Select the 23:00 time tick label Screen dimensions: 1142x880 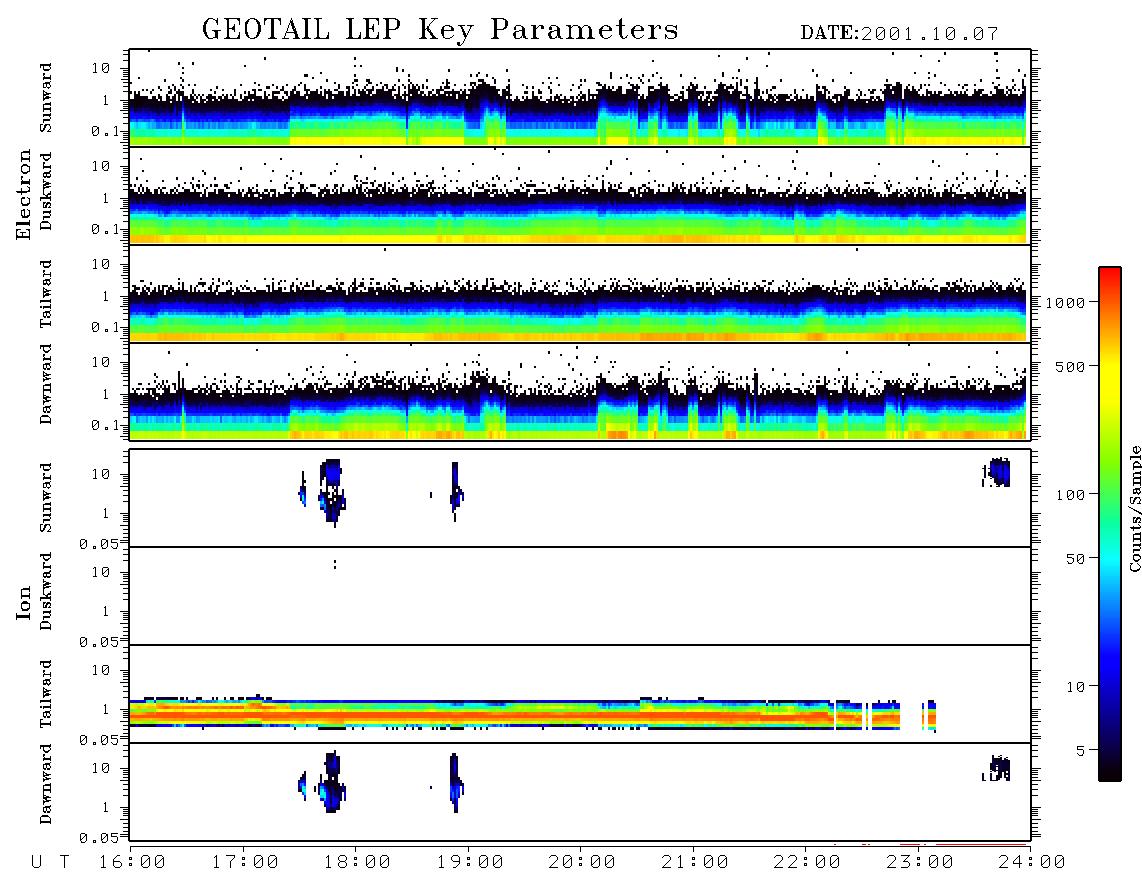(920, 863)
